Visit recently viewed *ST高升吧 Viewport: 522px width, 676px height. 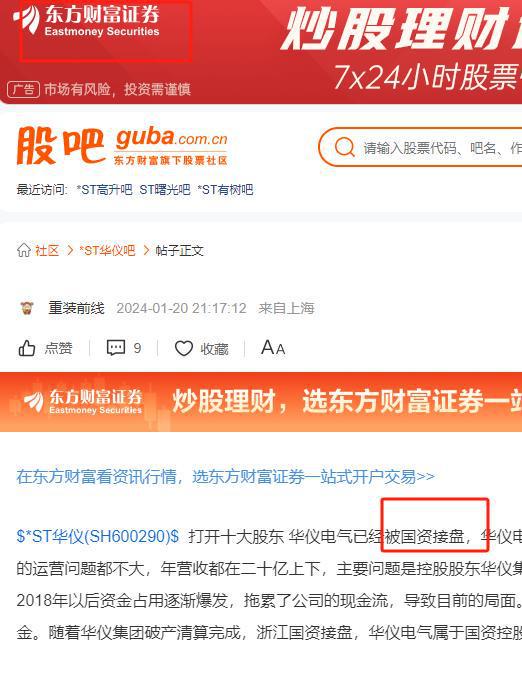point(104,189)
